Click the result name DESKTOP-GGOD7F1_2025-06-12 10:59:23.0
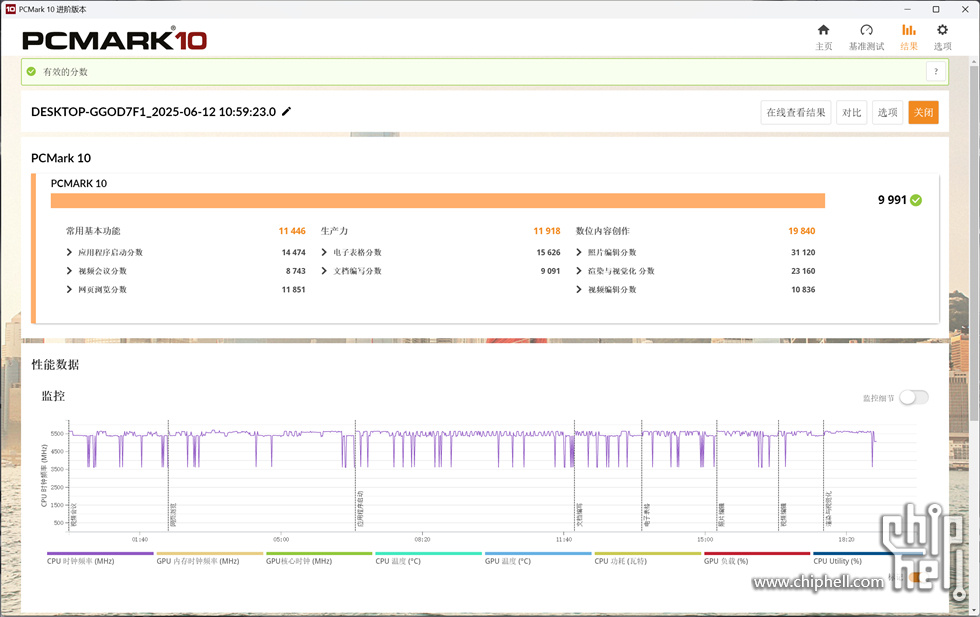 pyautogui.click(x=153, y=112)
